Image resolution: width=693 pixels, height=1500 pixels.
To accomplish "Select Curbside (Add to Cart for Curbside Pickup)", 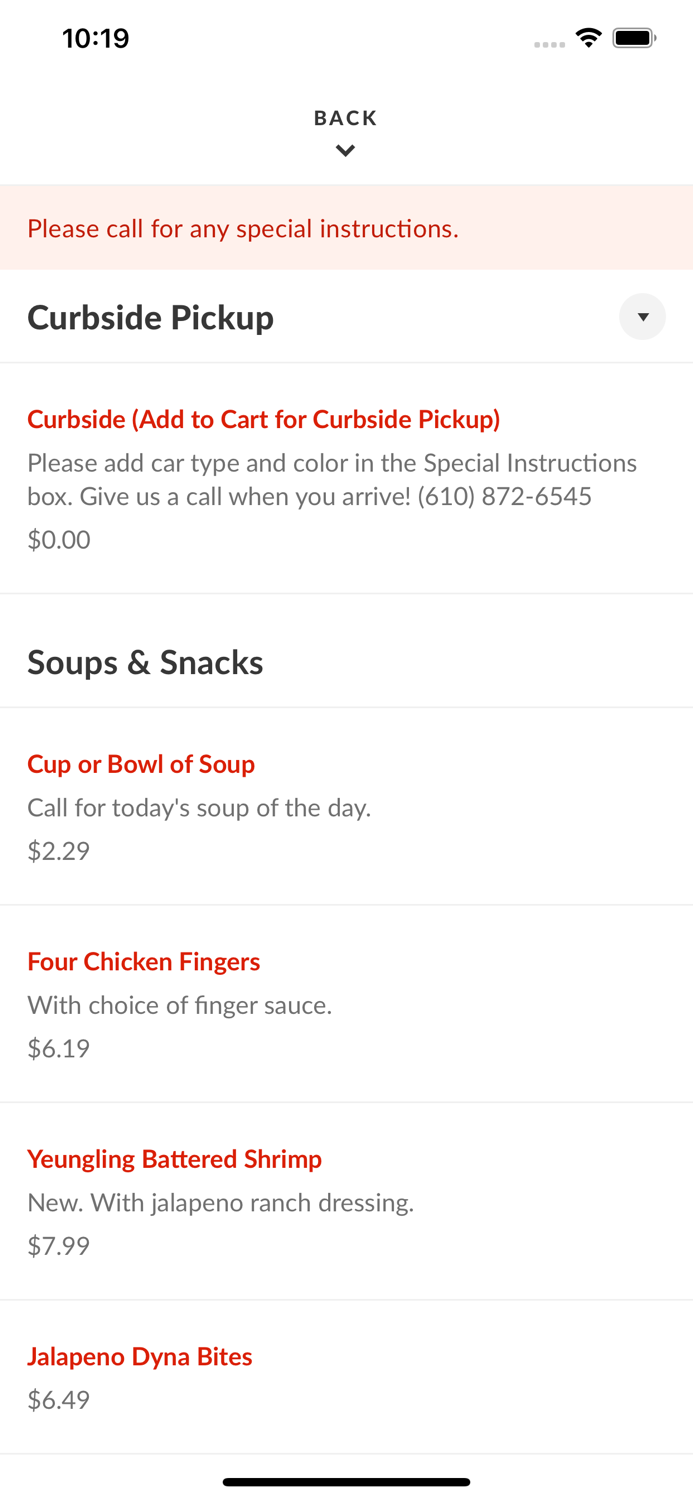I will pyautogui.click(x=263, y=419).
